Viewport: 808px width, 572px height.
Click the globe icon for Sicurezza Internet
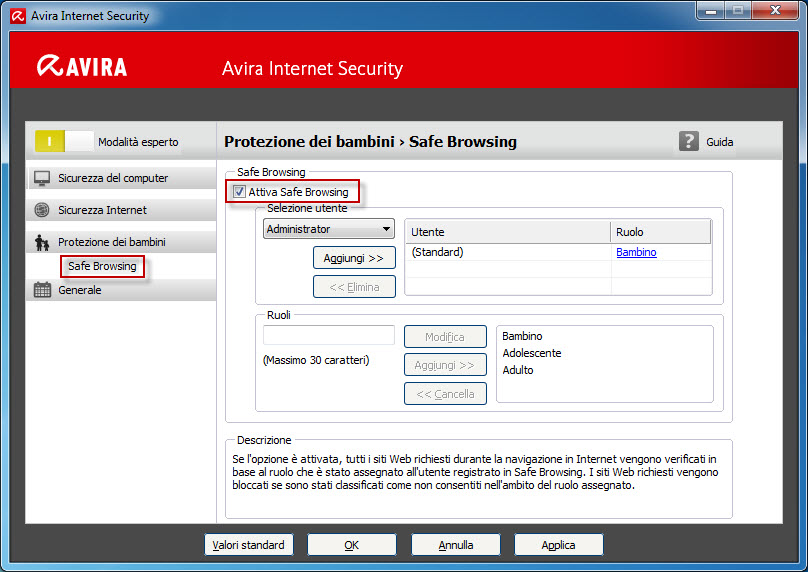coord(42,210)
